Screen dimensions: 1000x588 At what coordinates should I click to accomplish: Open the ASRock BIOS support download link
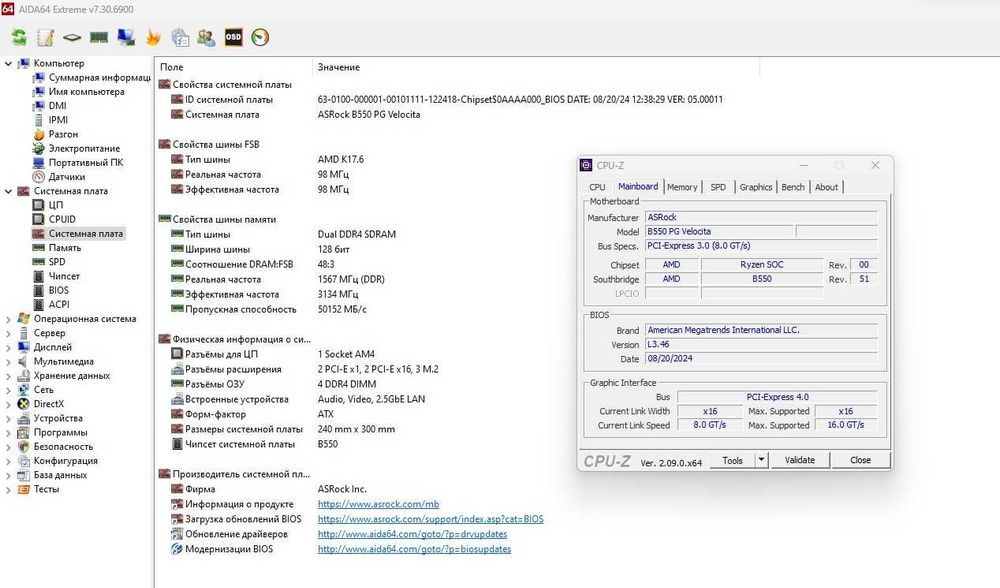[x=430, y=519]
